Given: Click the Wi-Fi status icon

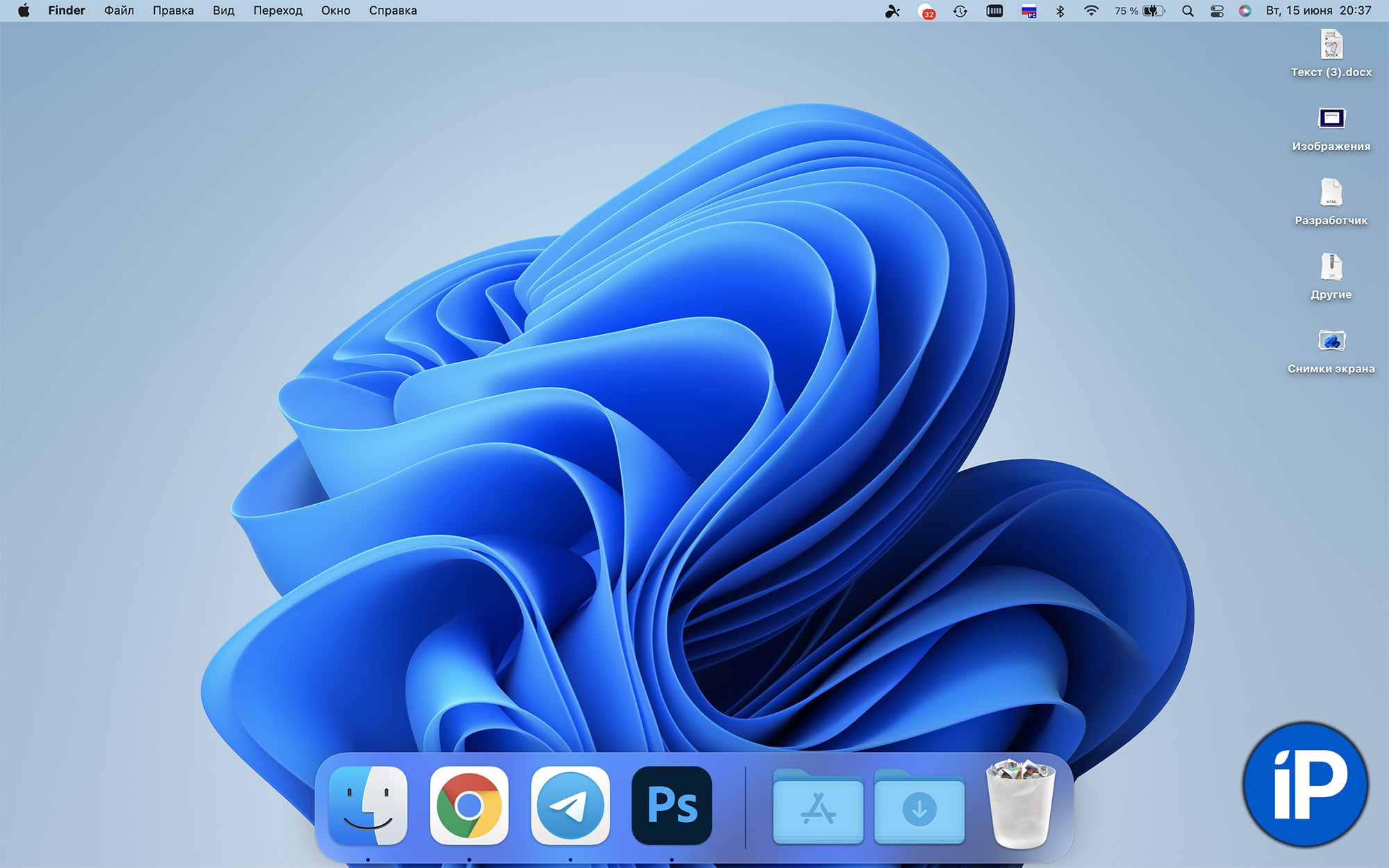Looking at the screenshot, I should click(x=1091, y=11).
